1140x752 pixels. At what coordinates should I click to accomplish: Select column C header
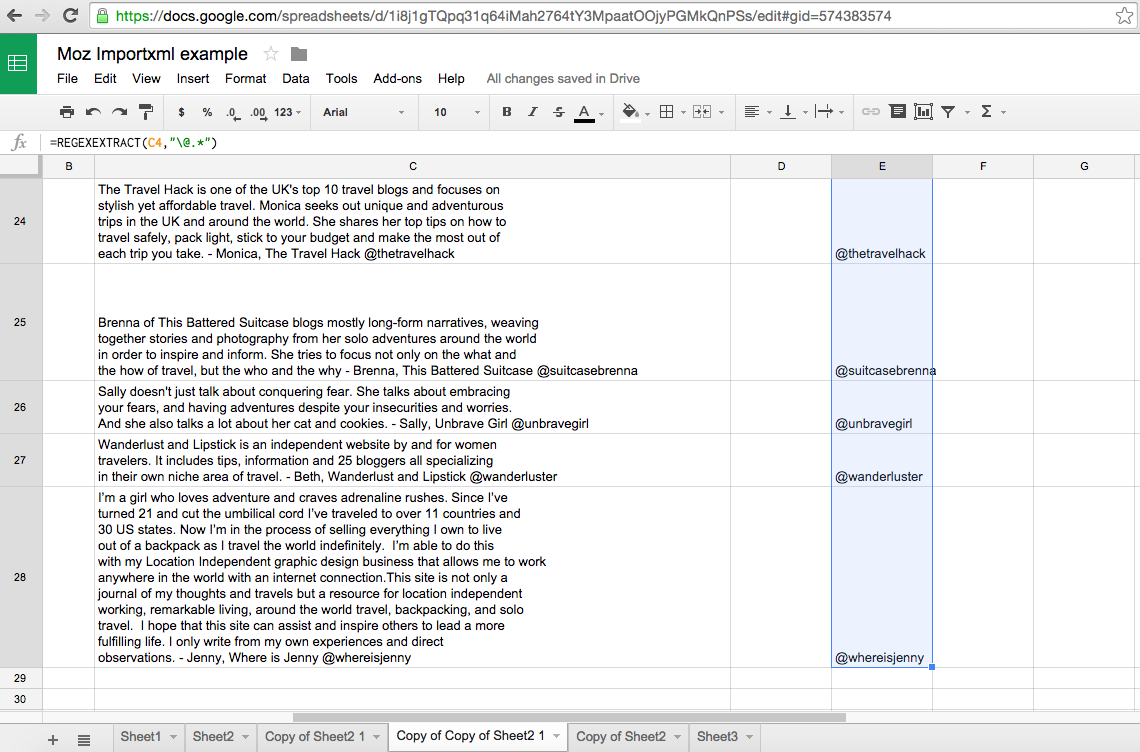click(412, 167)
